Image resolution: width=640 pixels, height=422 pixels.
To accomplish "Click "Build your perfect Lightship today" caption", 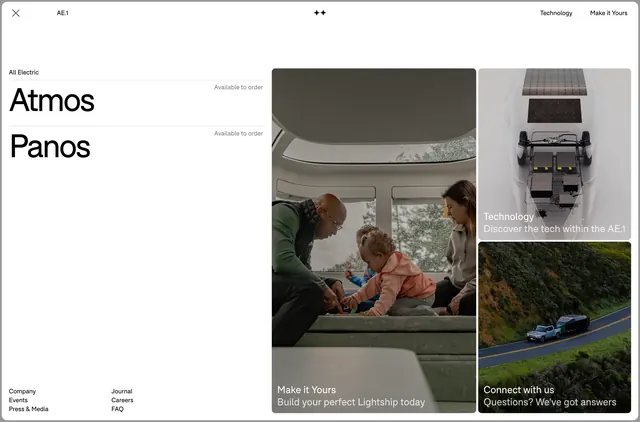I will click(x=351, y=402).
